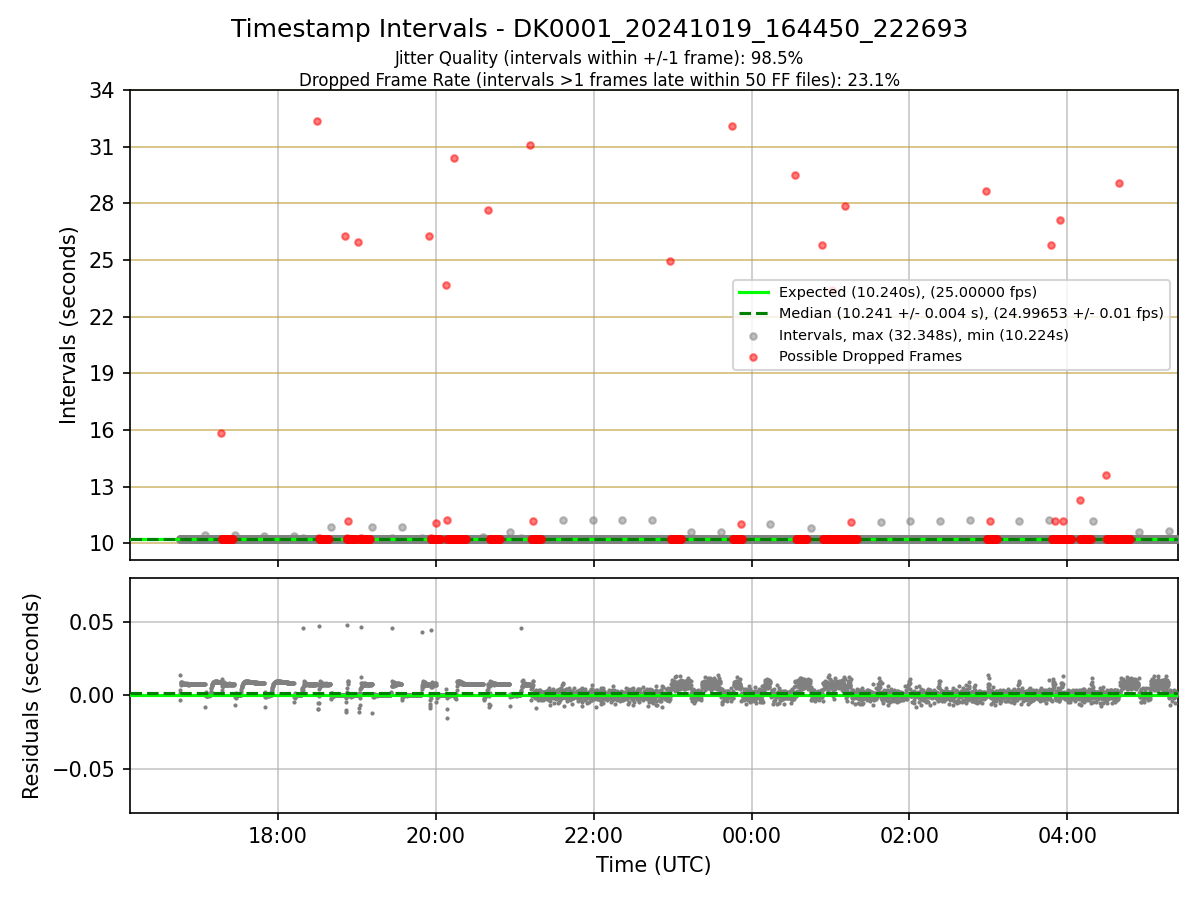Select the lone red point near 16 seconds
This screenshot has height=900, width=1200.
(x=221, y=433)
